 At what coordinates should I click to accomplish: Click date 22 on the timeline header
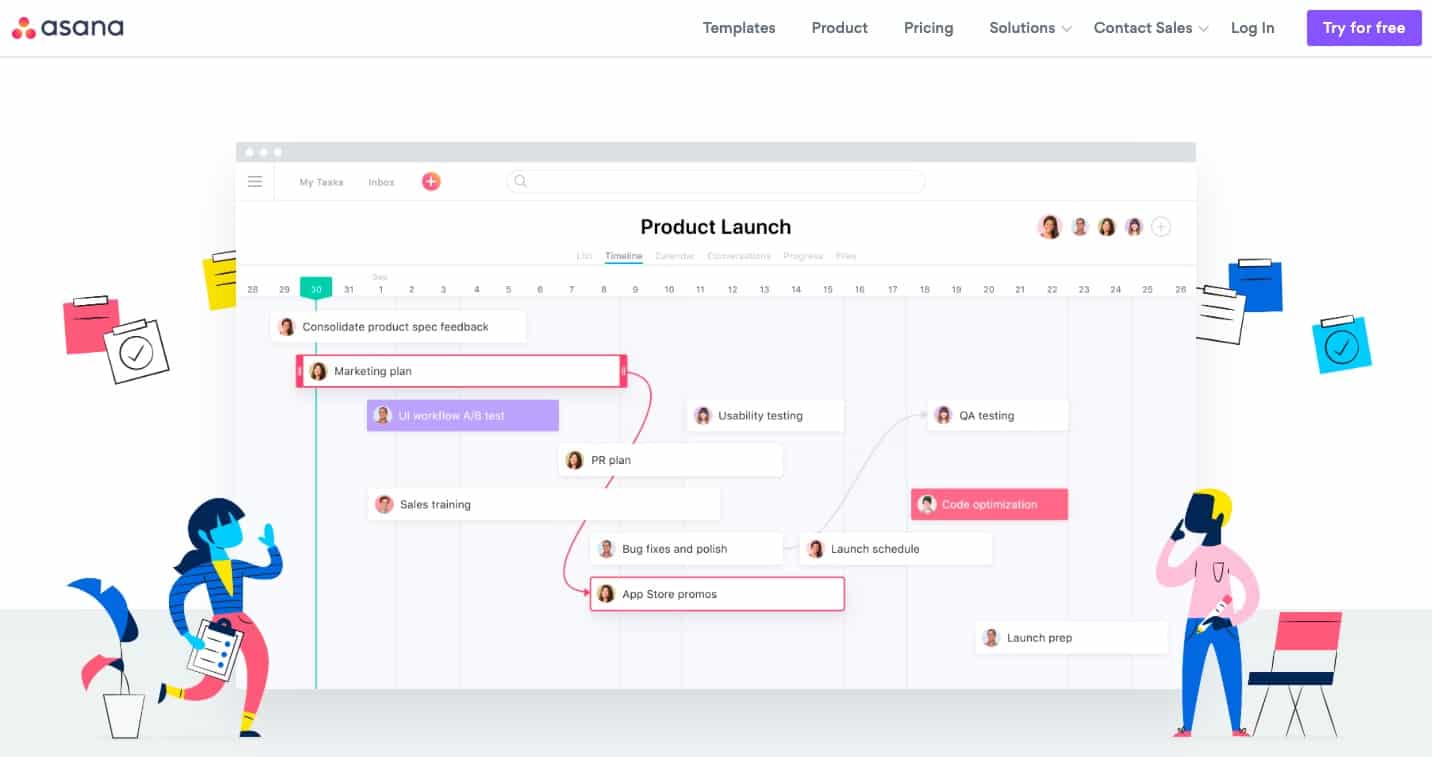1052,289
